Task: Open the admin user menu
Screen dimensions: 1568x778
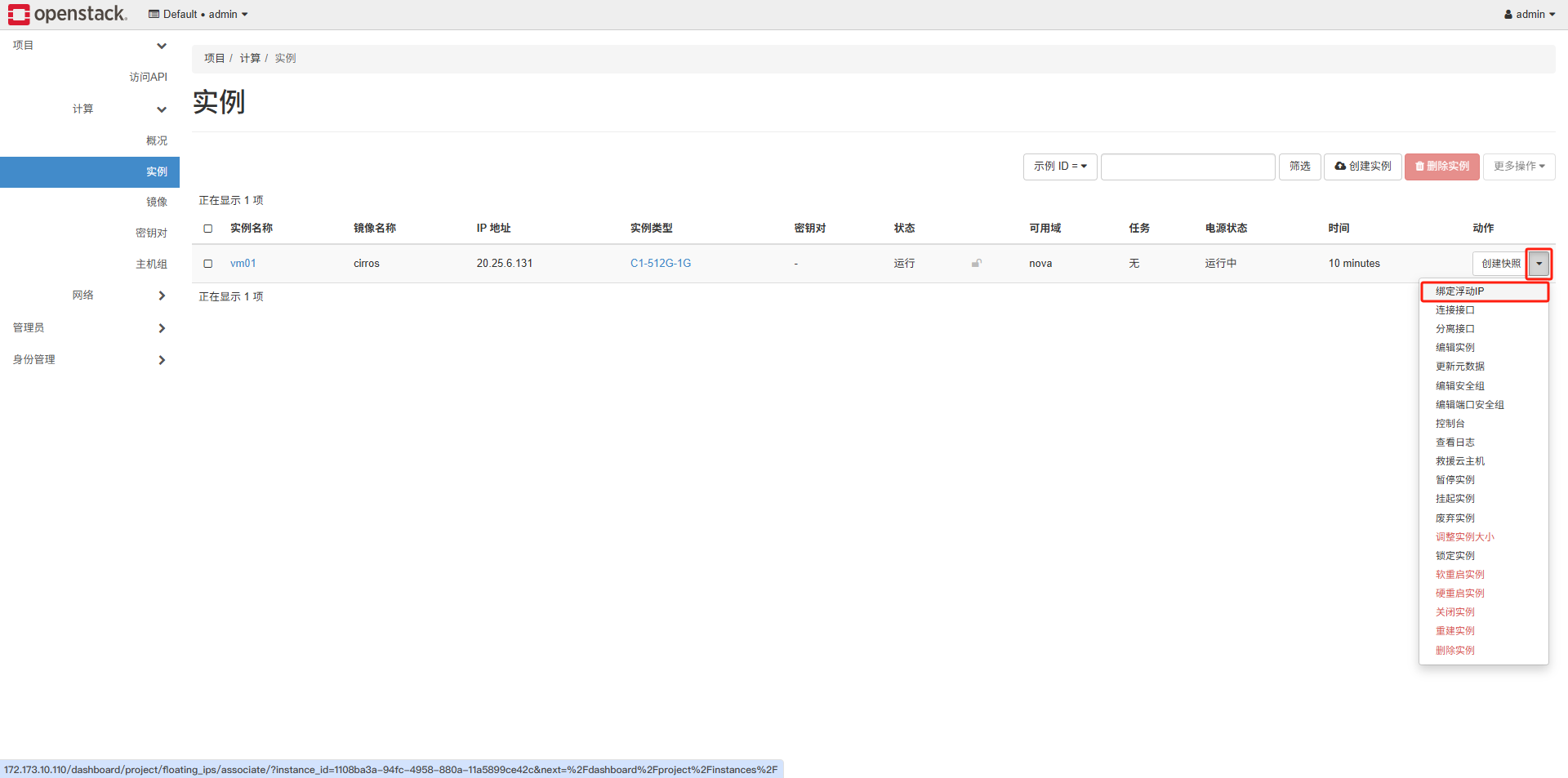Action: tap(1530, 14)
